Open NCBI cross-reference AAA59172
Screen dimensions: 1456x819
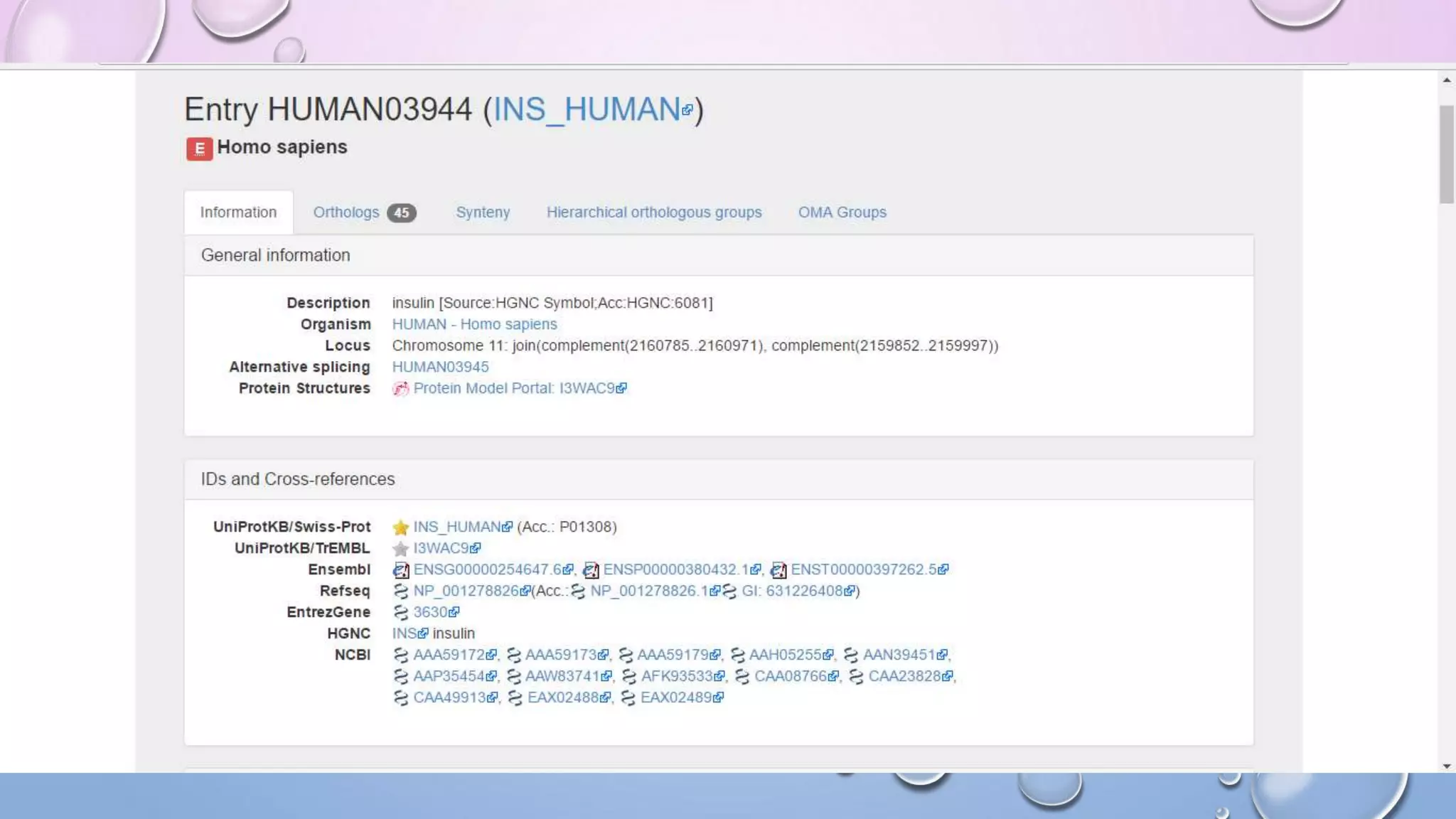click(x=449, y=655)
